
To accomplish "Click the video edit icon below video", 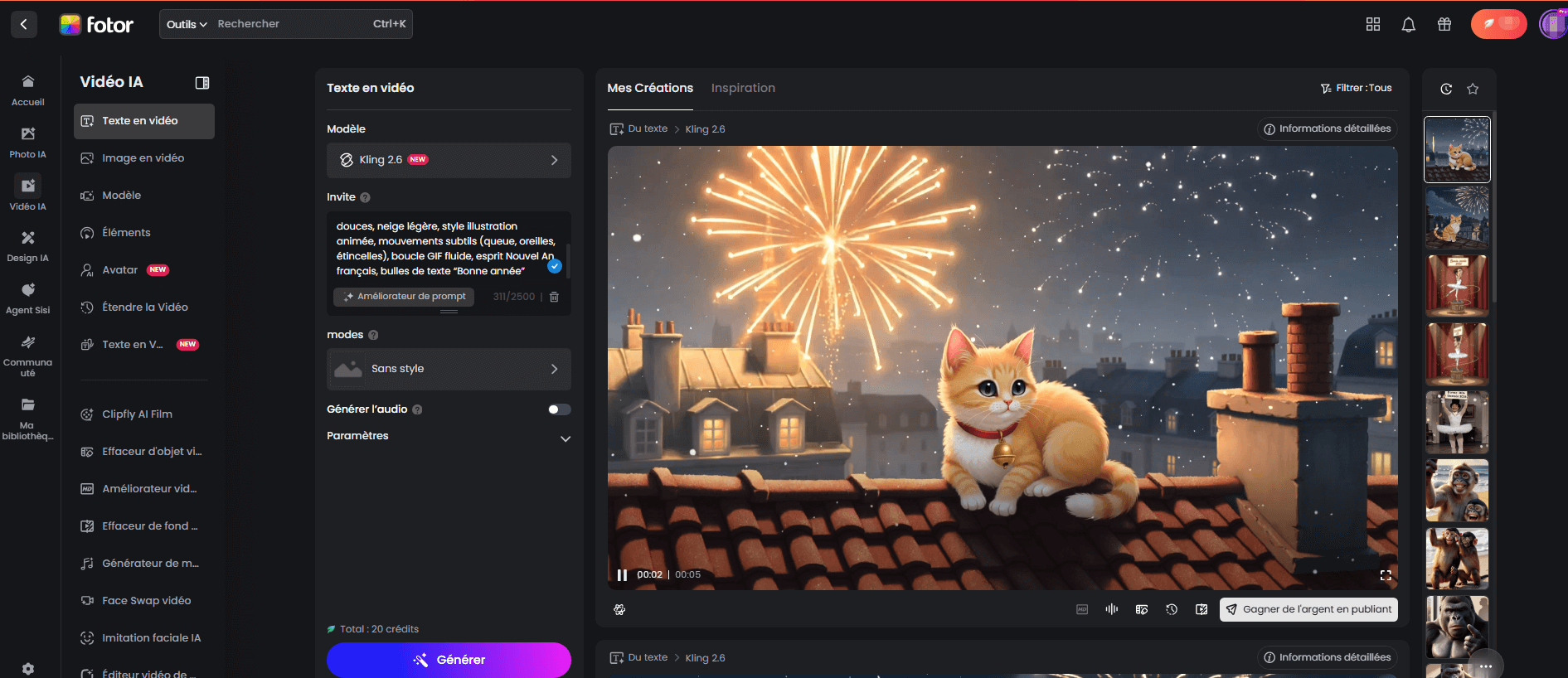I will tap(1201, 610).
